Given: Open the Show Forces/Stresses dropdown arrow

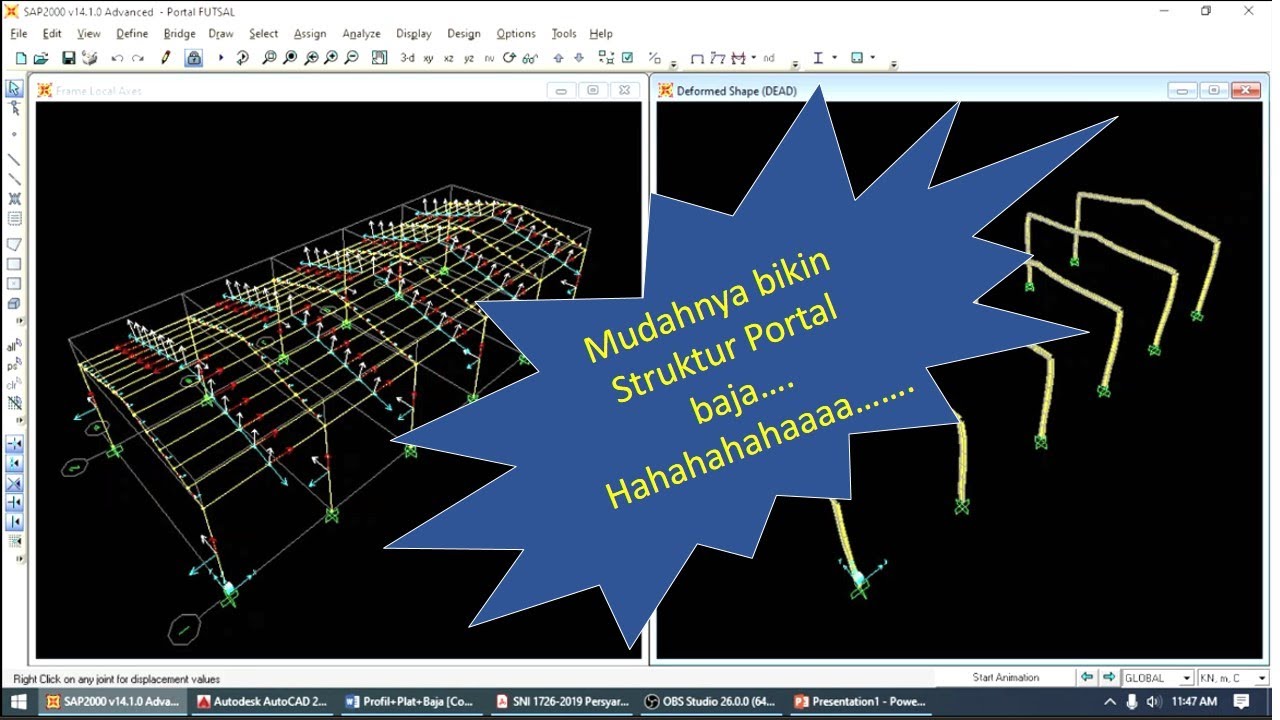Looking at the screenshot, I should [753, 59].
